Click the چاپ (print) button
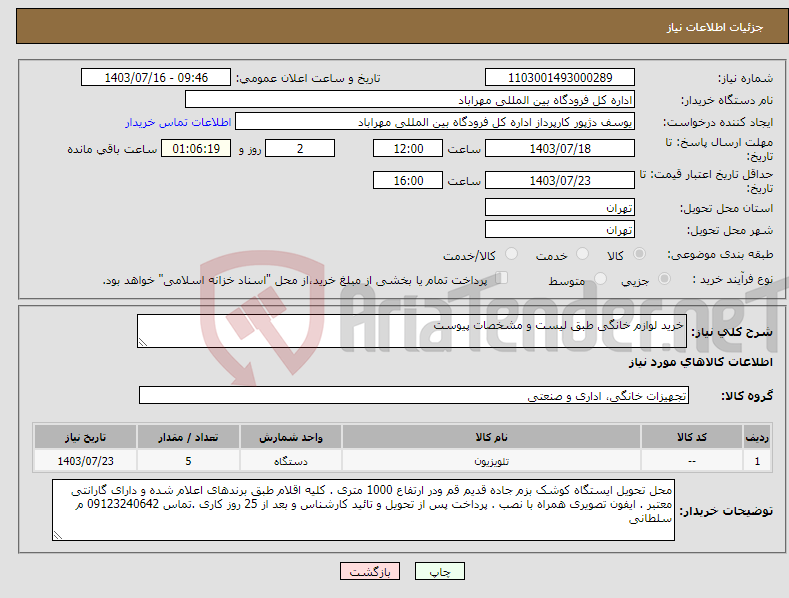Viewport: 789px width, 598px height. (439, 571)
